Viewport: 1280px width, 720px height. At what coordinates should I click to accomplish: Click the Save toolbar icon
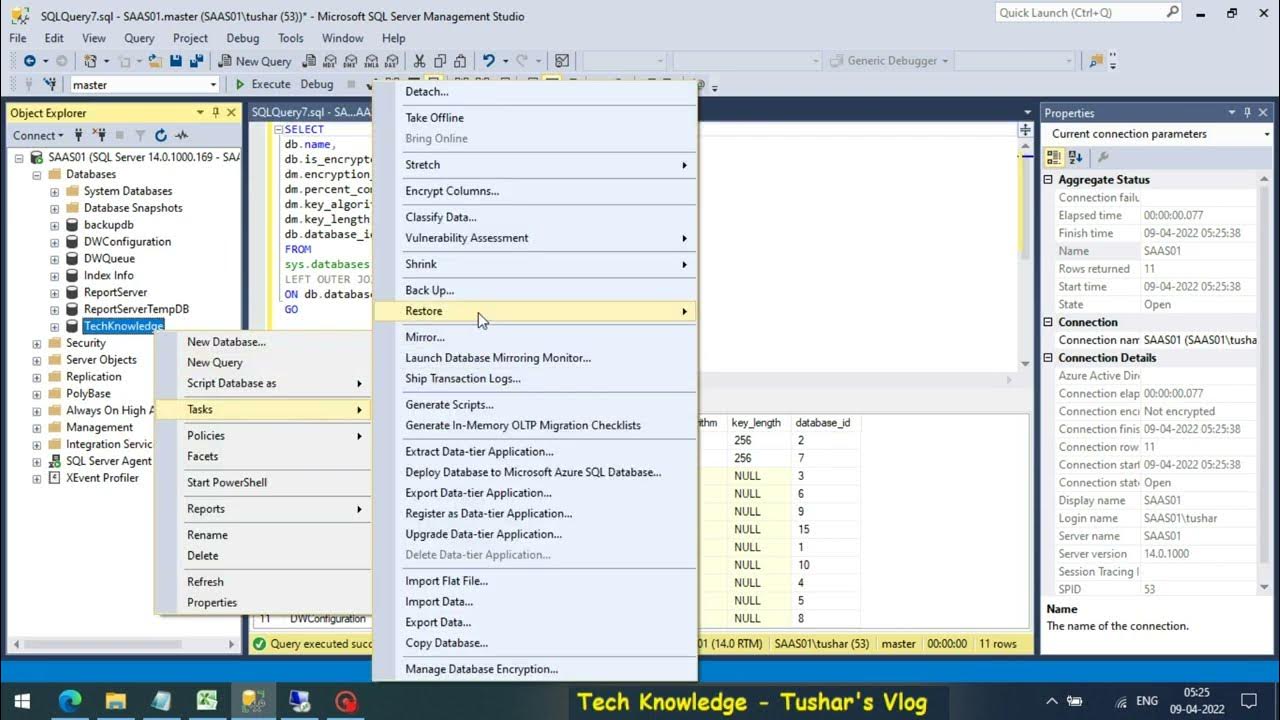point(176,61)
